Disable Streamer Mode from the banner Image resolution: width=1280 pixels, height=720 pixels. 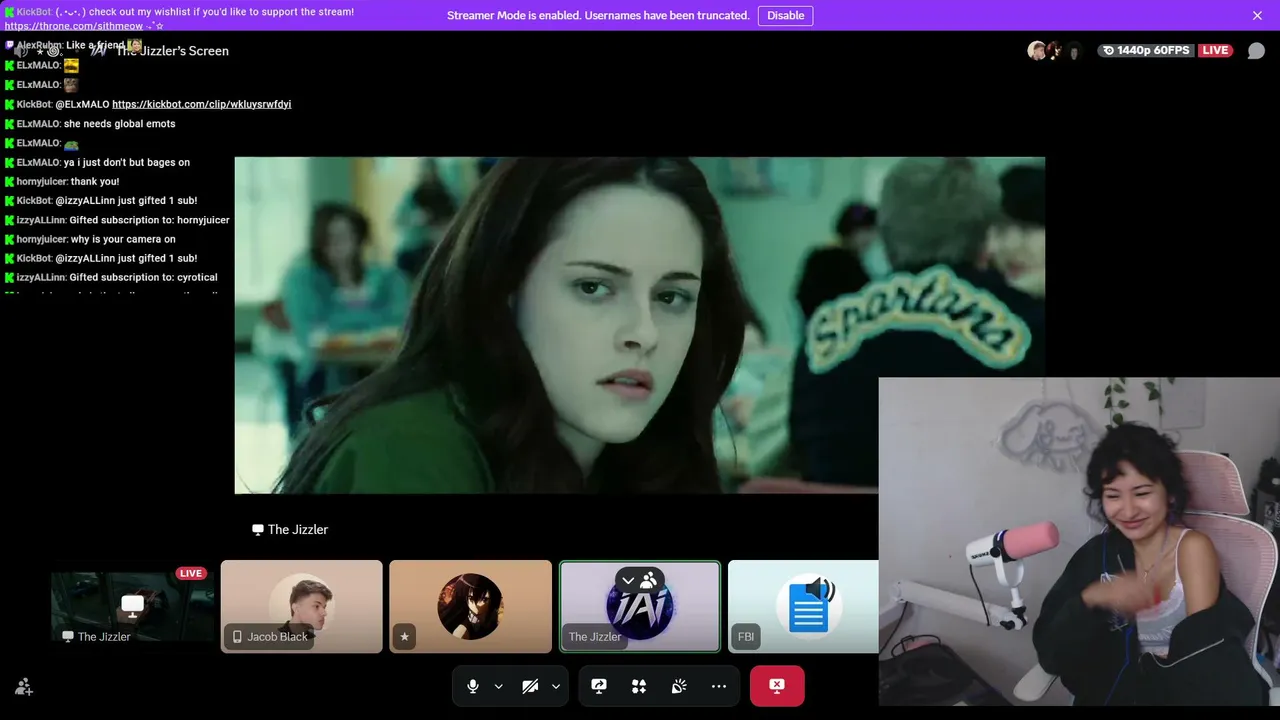(785, 15)
